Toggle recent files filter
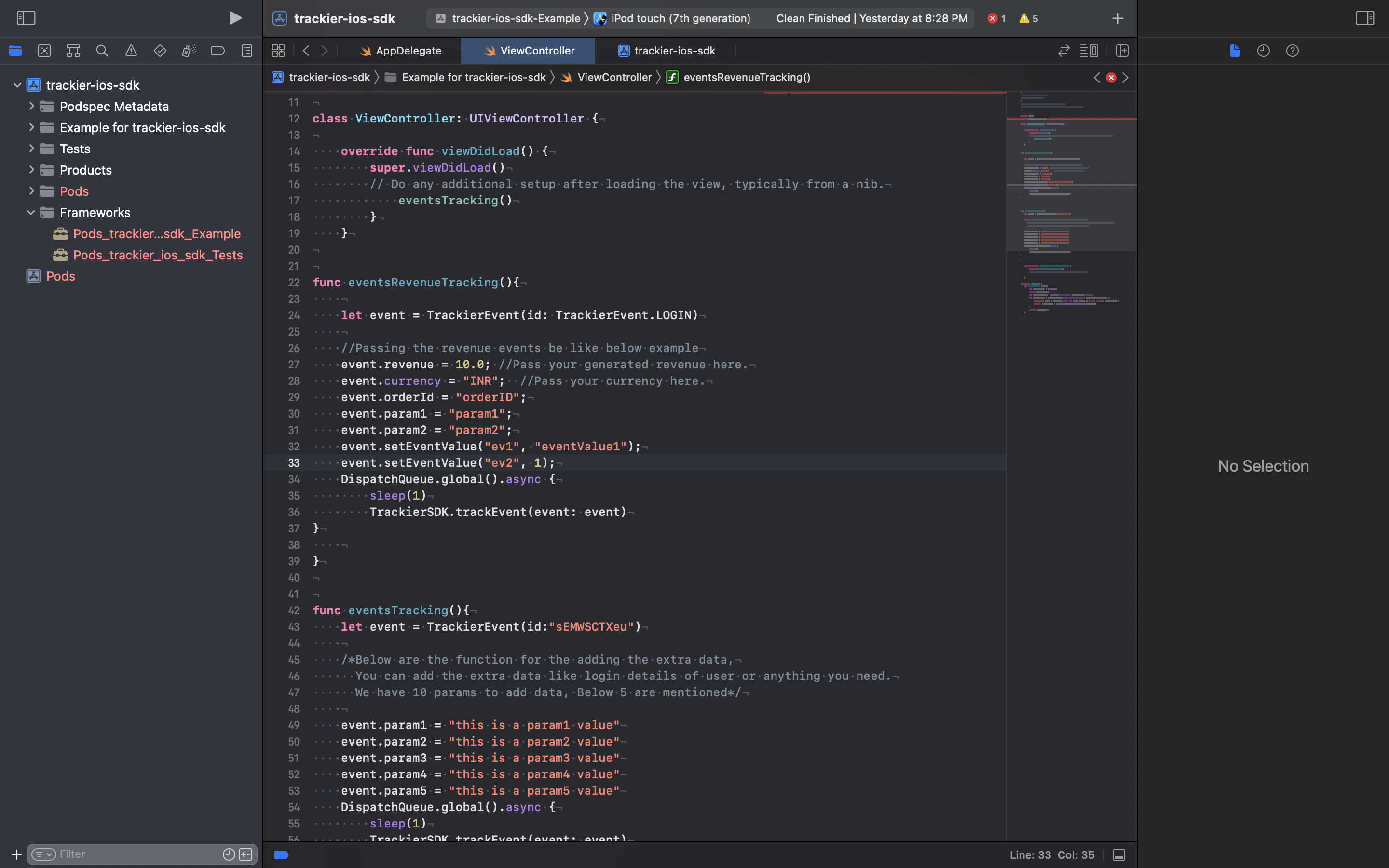The height and width of the screenshot is (868, 1389). (229, 854)
